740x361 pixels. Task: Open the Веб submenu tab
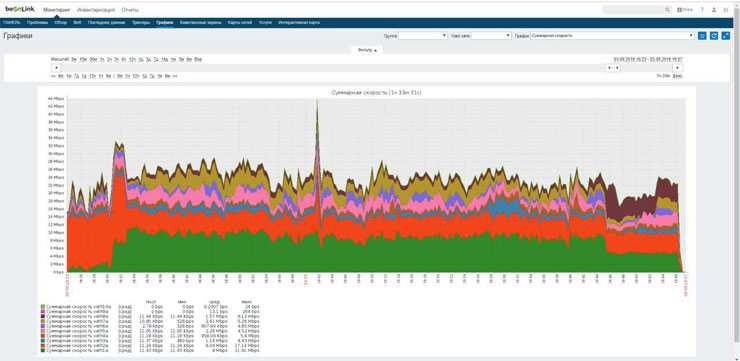(x=77, y=22)
